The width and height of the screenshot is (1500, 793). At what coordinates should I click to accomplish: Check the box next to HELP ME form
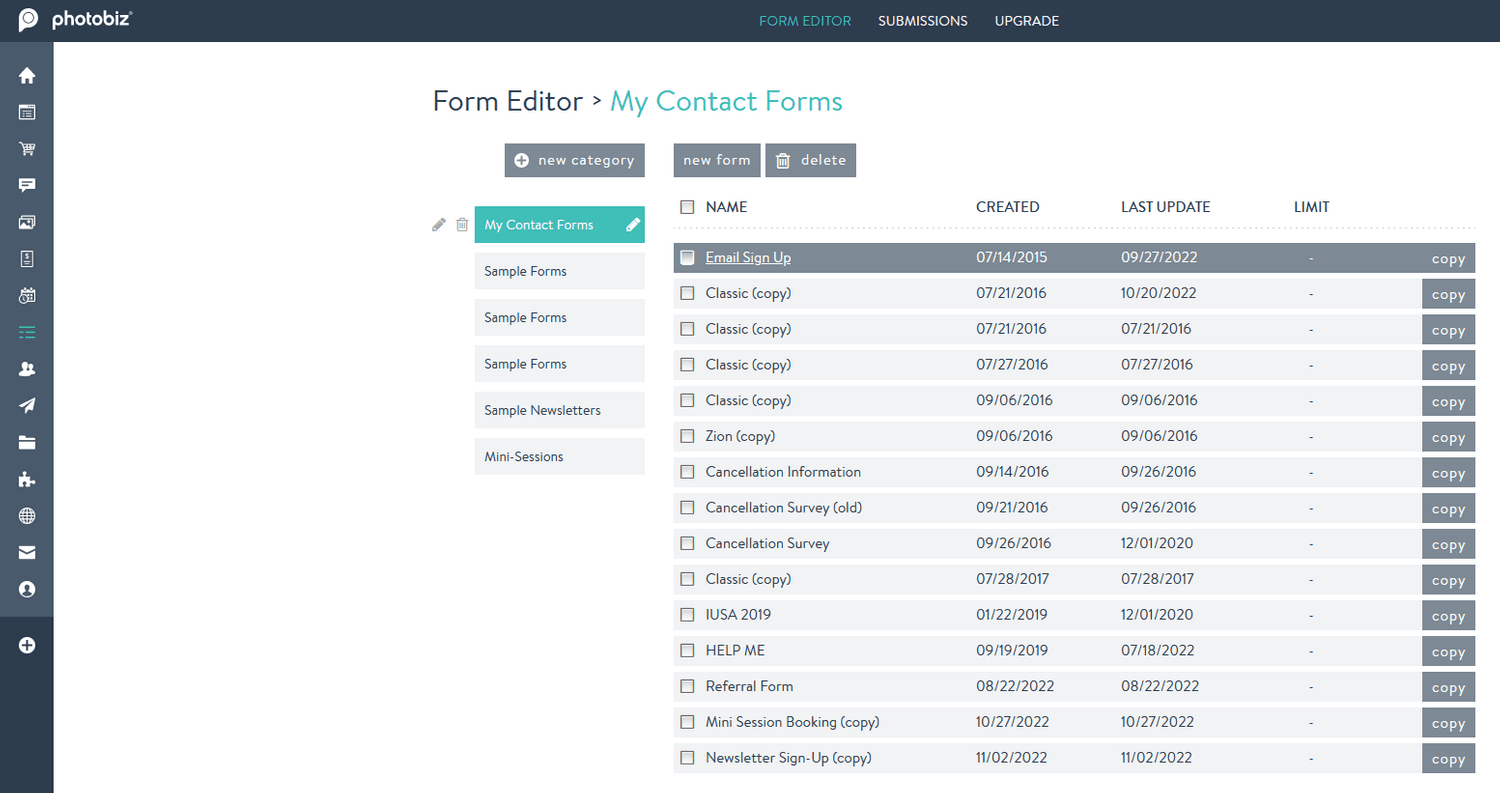687,650
